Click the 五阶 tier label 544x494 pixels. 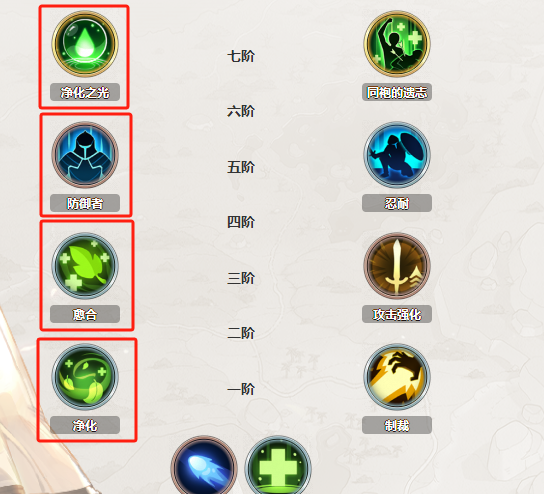241,167
